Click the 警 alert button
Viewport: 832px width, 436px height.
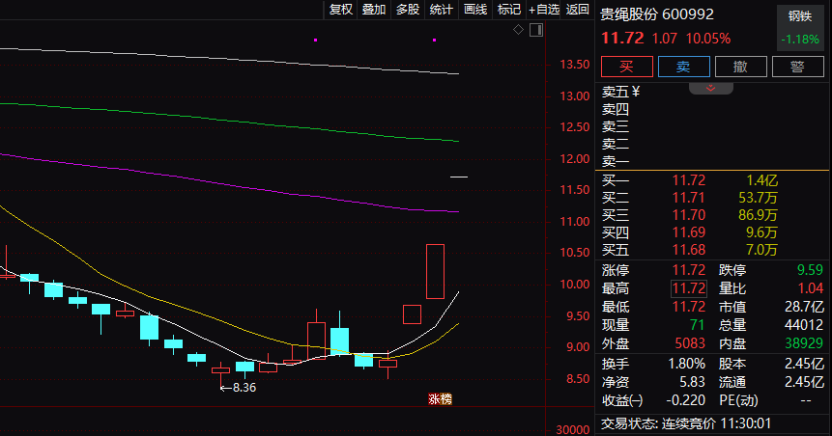pyautogui.click(x=798, y=67)
